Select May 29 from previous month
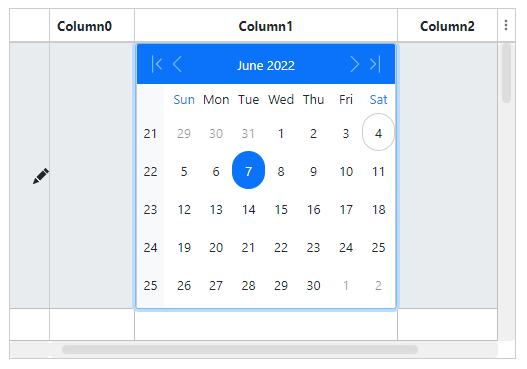 (x=184, y=133)
